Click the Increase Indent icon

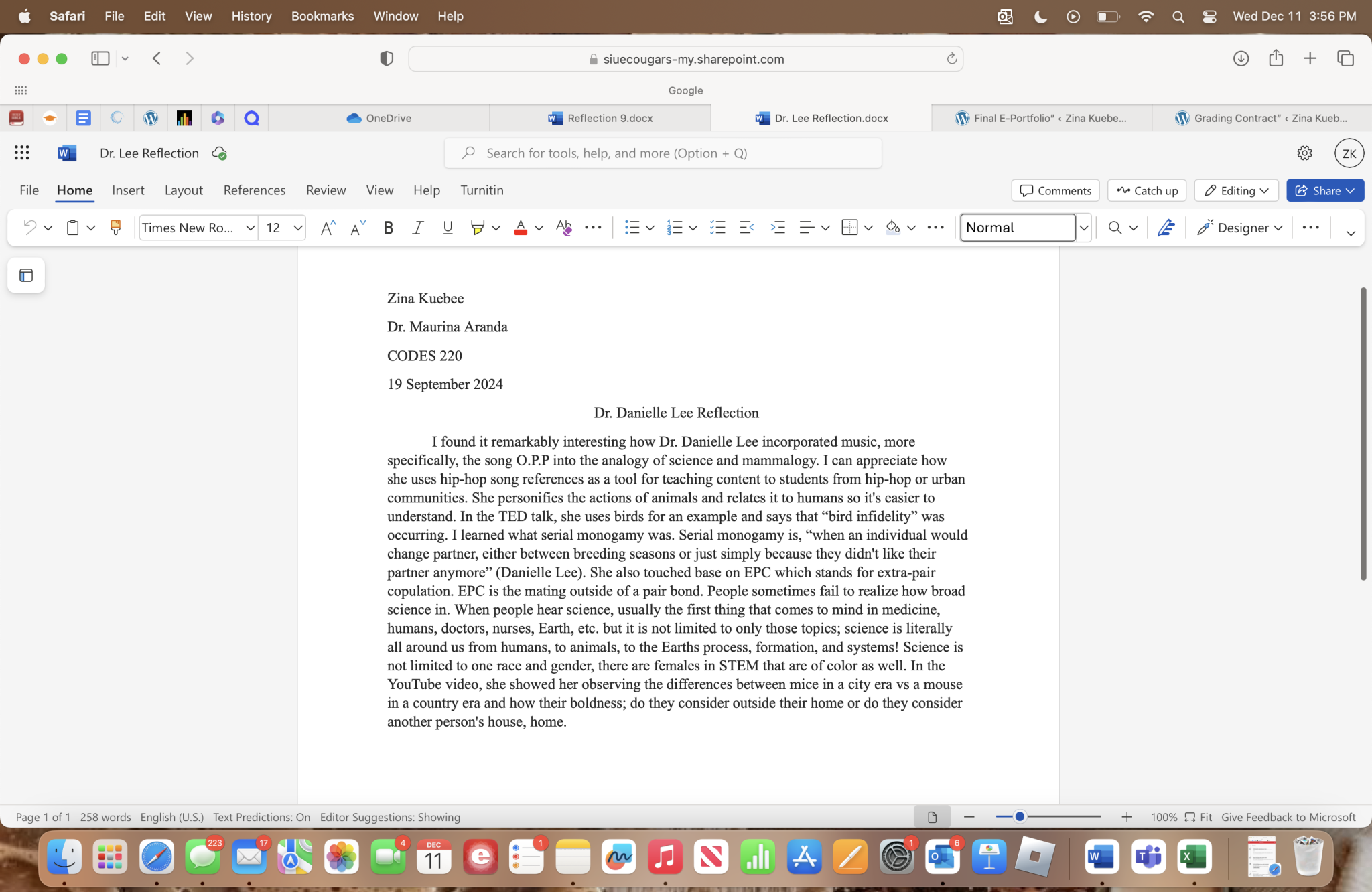click(777, 228)
